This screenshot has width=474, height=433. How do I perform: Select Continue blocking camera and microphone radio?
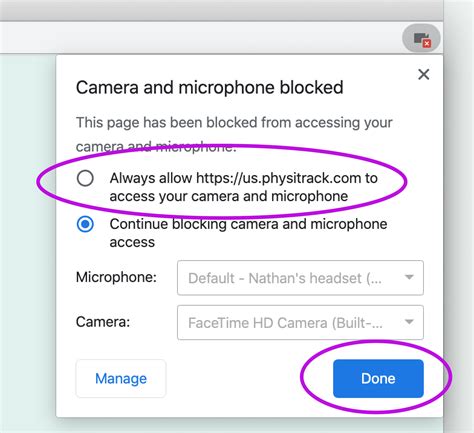85,224
